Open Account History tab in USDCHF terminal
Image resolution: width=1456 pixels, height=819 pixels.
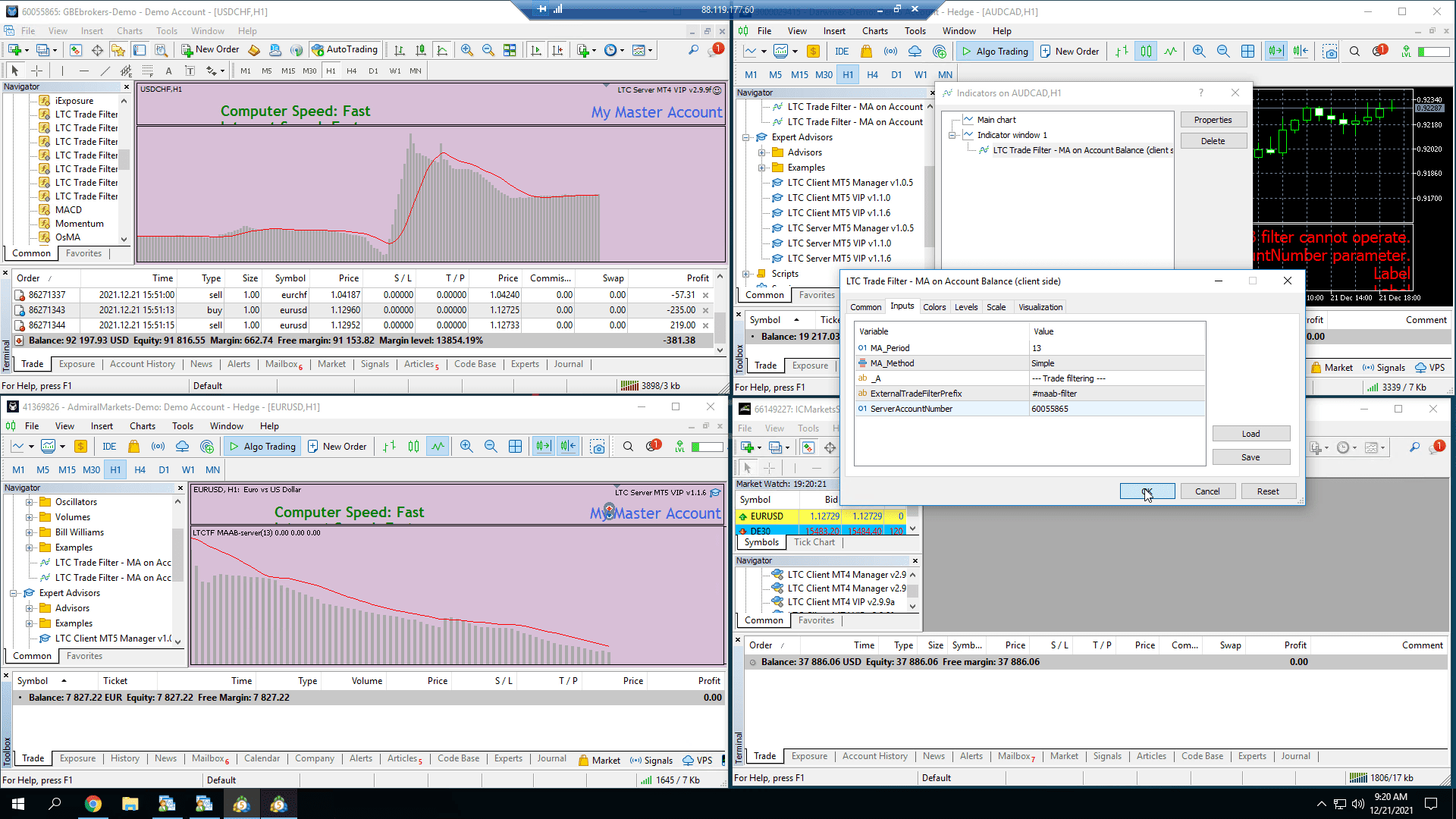(143, 364)
